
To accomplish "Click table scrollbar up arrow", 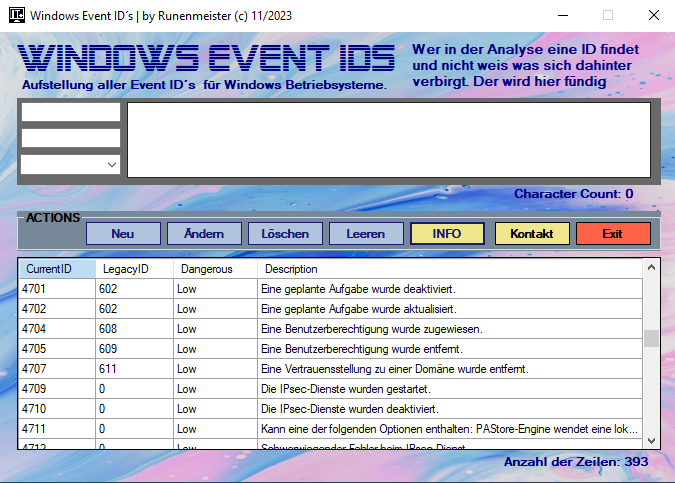I will [651, 267].
